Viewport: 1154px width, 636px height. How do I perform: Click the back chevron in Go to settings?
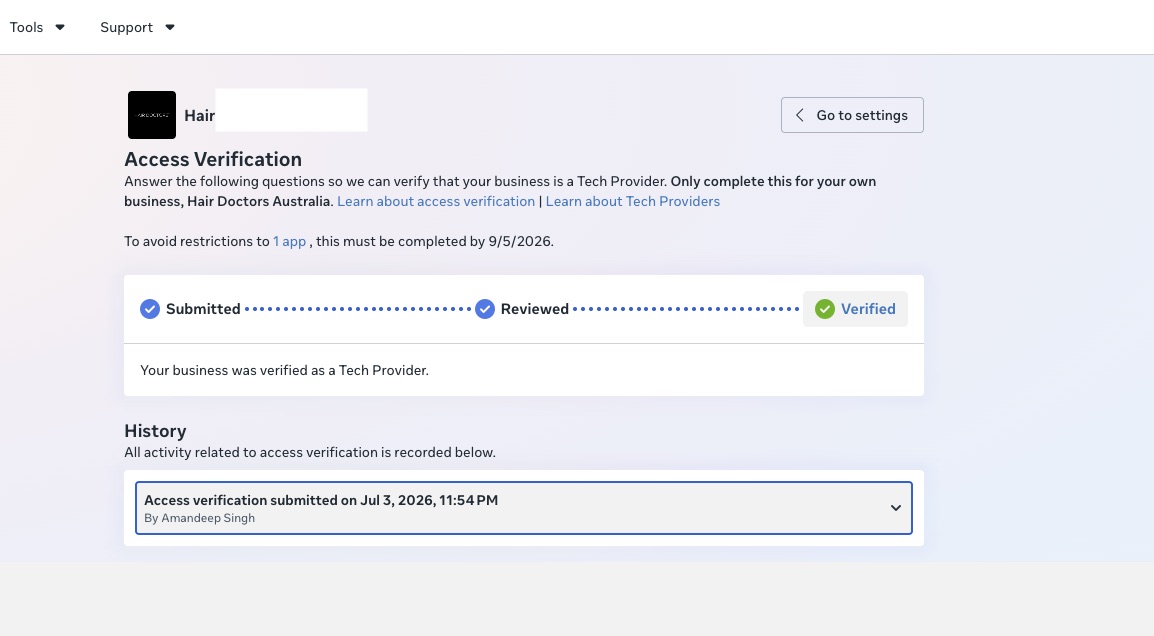tap(799, 115)
